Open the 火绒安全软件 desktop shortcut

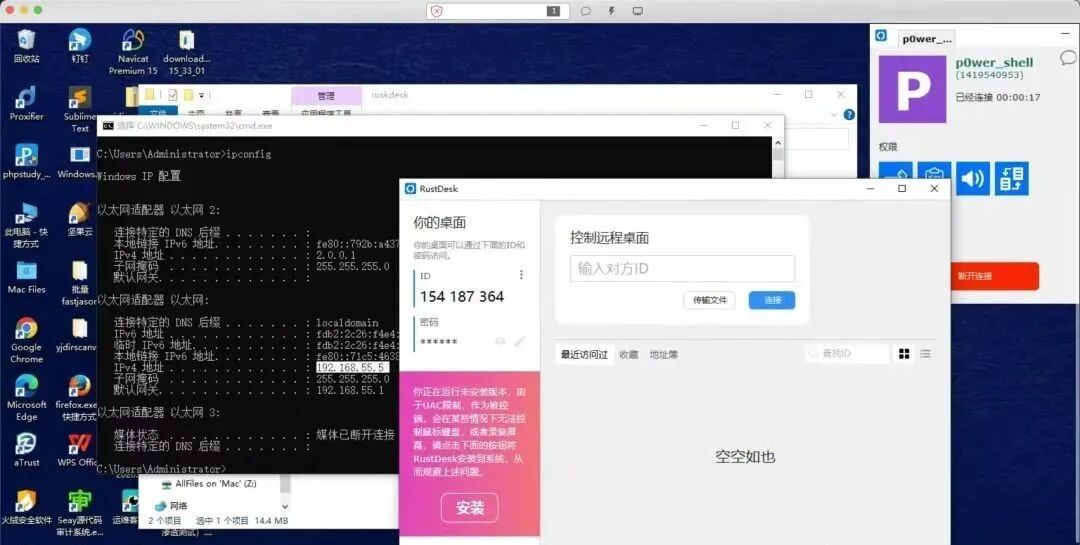tap(26, 507)
